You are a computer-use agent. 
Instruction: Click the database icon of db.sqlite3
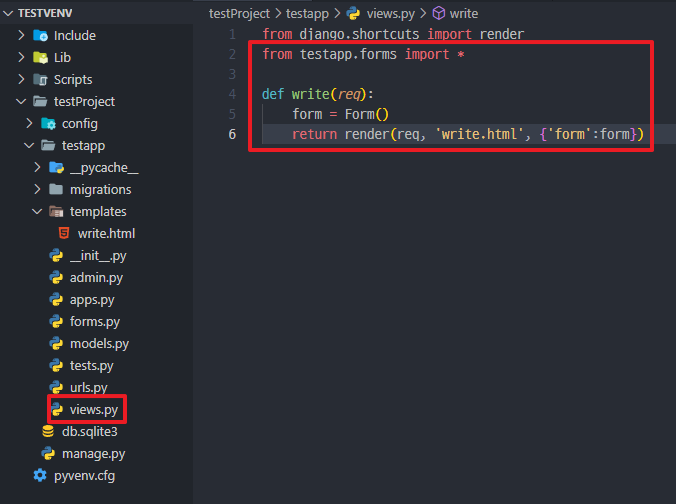(x=48, y=431)
